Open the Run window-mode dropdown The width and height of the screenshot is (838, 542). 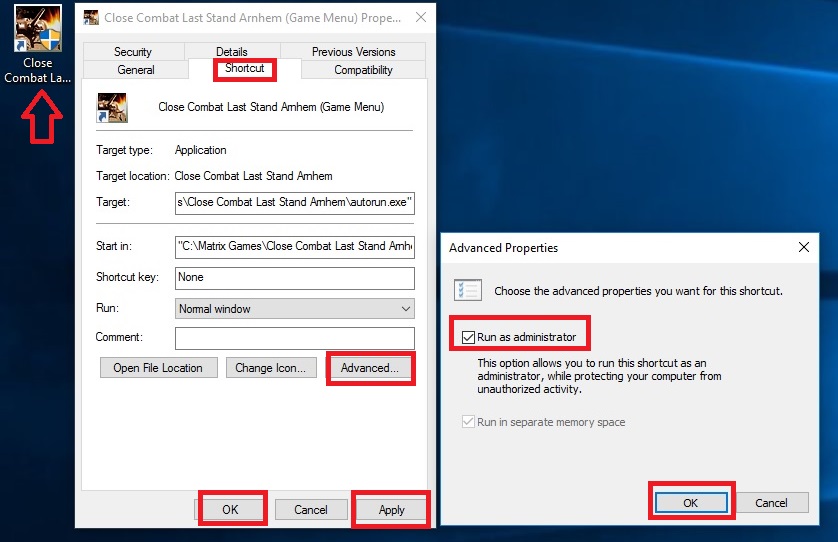(294, 308)
